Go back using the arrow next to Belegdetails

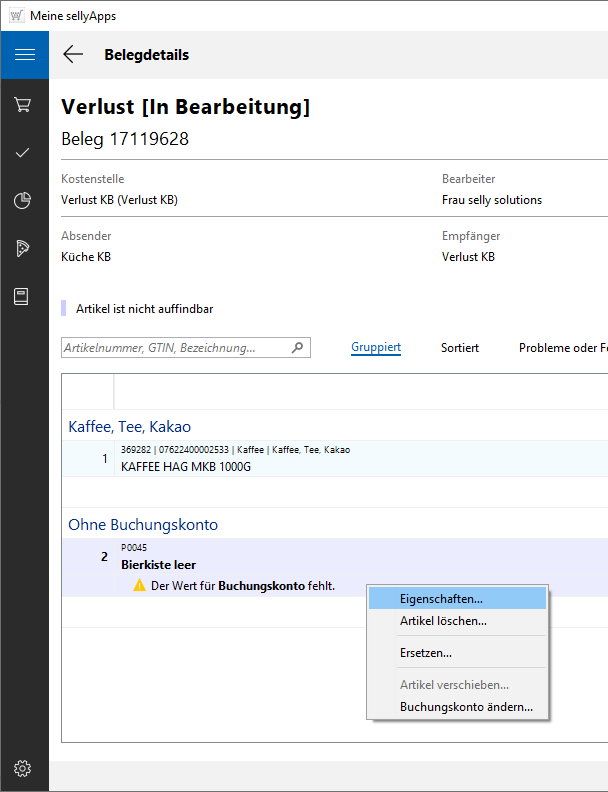(73, 55)
